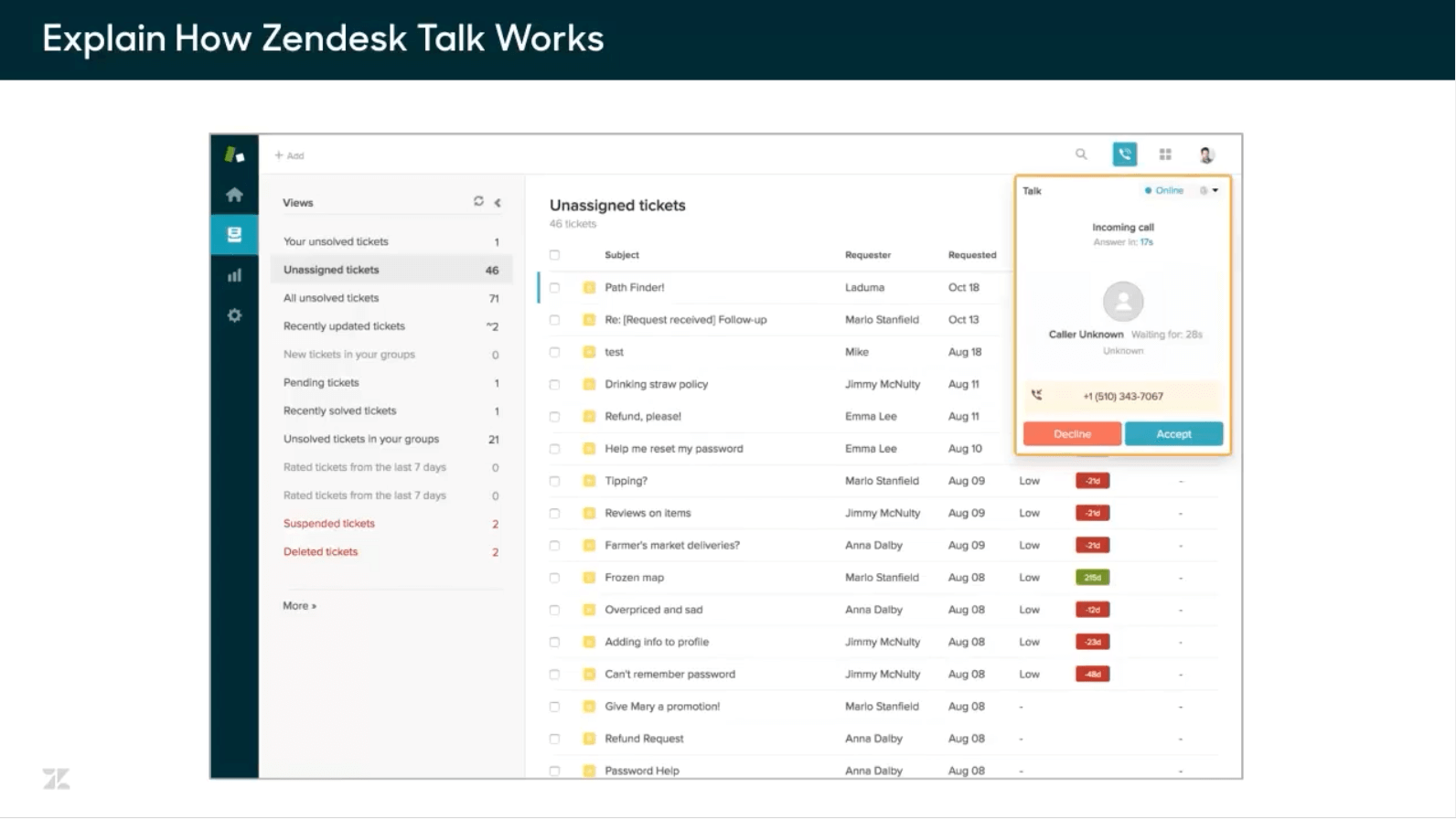
Task: Click the Talk settings gear icon
Action: tap(1204, 190)
